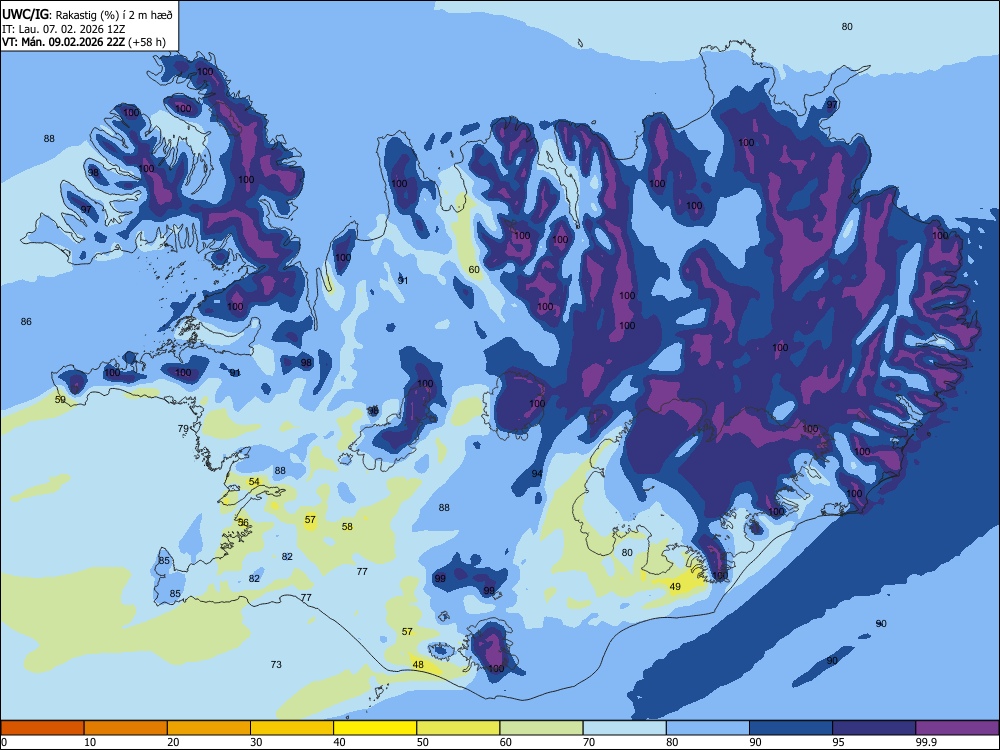Click the '58' humidity value on the map
1000x750 pixels.
[347, 527]
